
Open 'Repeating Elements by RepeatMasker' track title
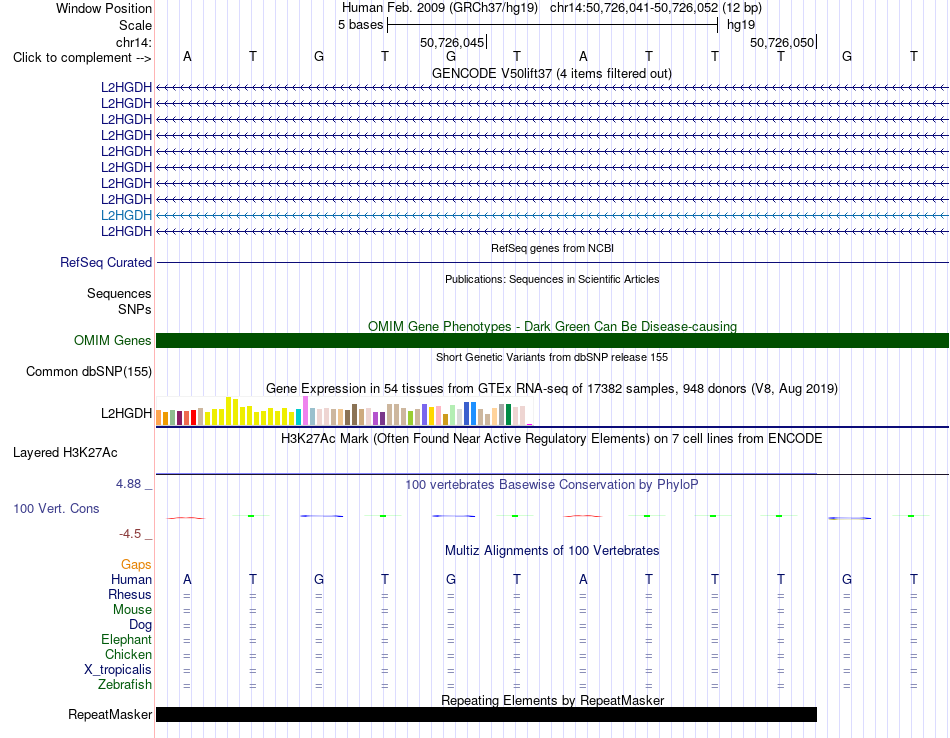click(x=552, y=700)
